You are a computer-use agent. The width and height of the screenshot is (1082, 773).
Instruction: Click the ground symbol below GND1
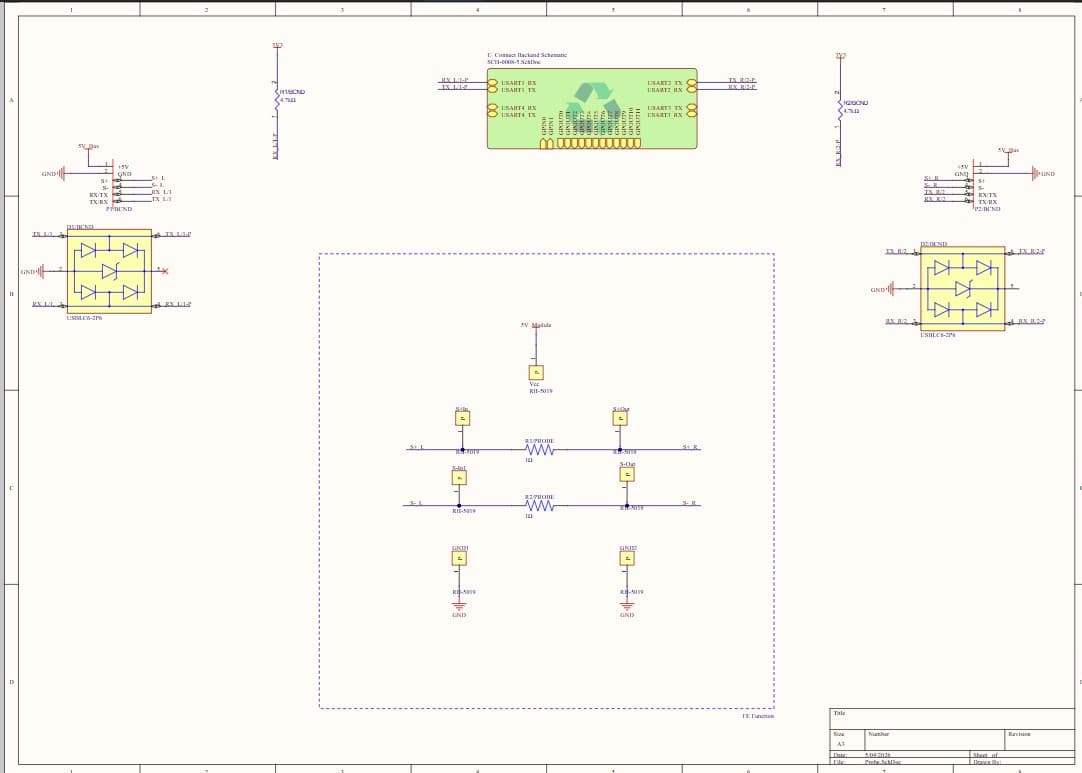click(x=459, y=607)
